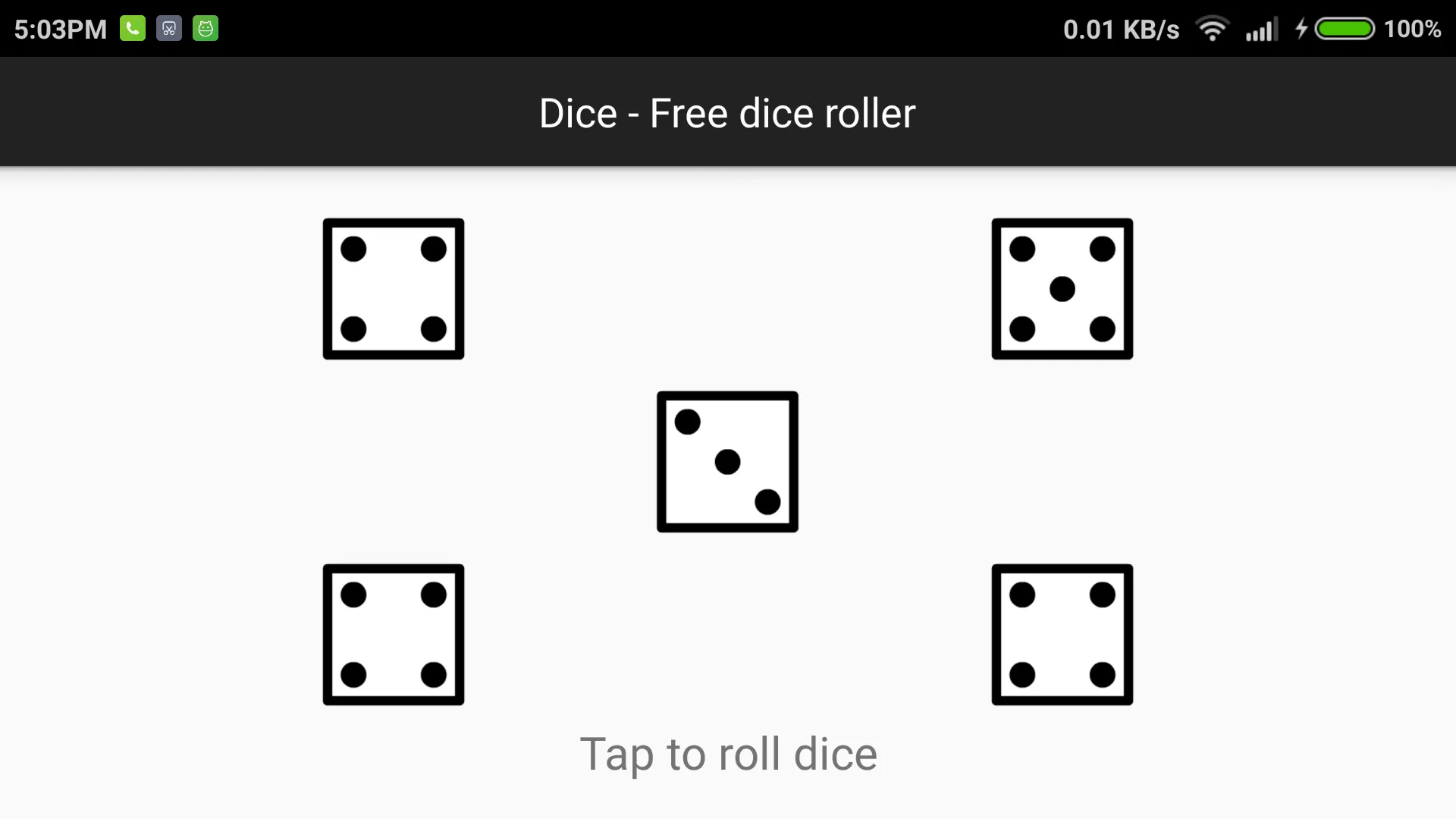Click the bottom-left dice showing four
1456x819 pixels.
coord(393,635)
